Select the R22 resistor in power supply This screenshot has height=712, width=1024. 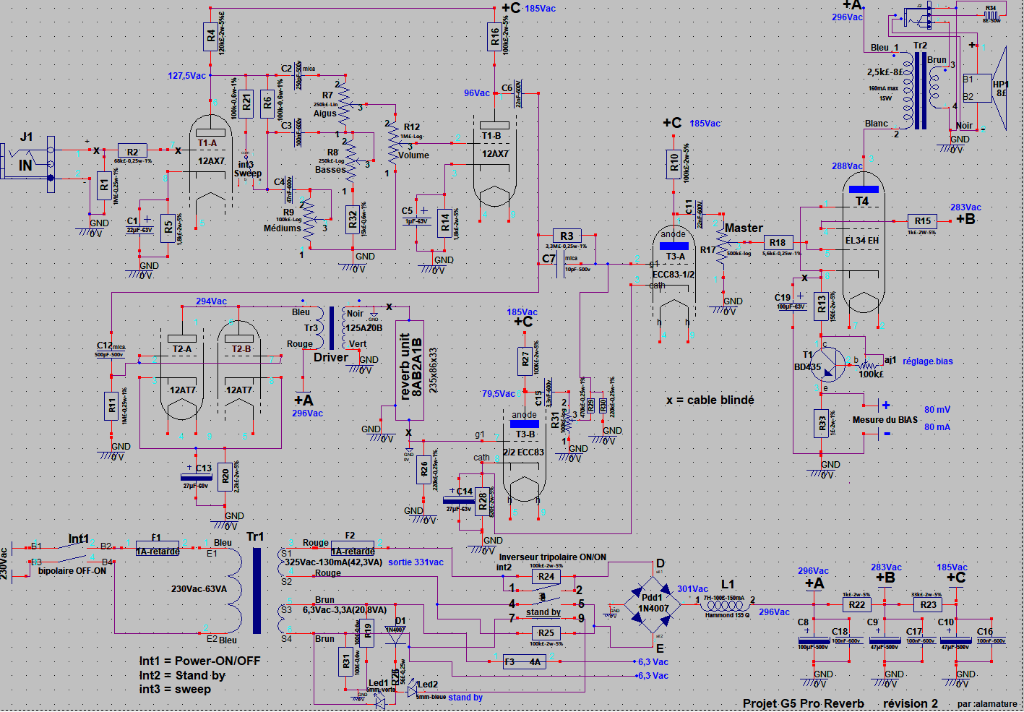[x=855, y=604]
